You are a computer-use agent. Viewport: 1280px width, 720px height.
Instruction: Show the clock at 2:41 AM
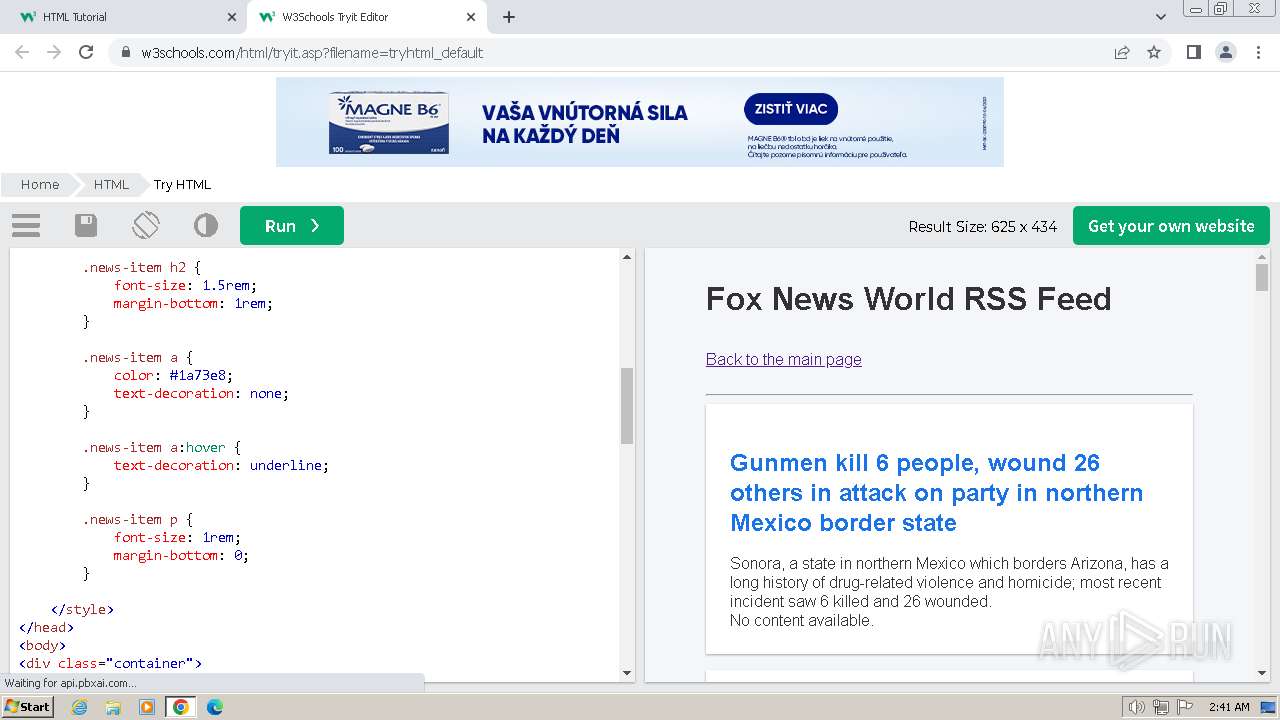pos(1229,707)
